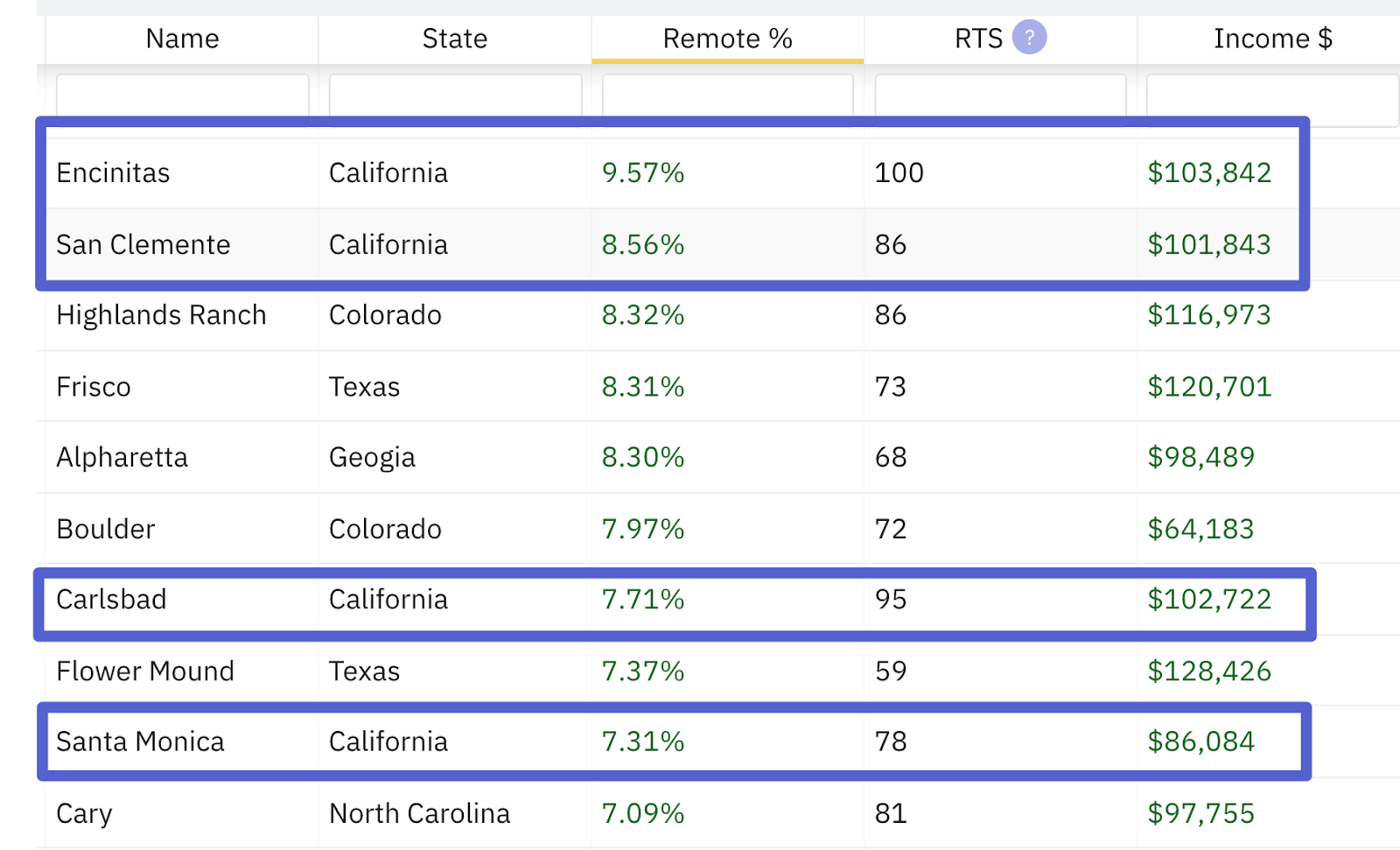Click Alpharetta's Geogia state cell
The width and height of the screenshot is (1400, 850).
pos(372,458)
